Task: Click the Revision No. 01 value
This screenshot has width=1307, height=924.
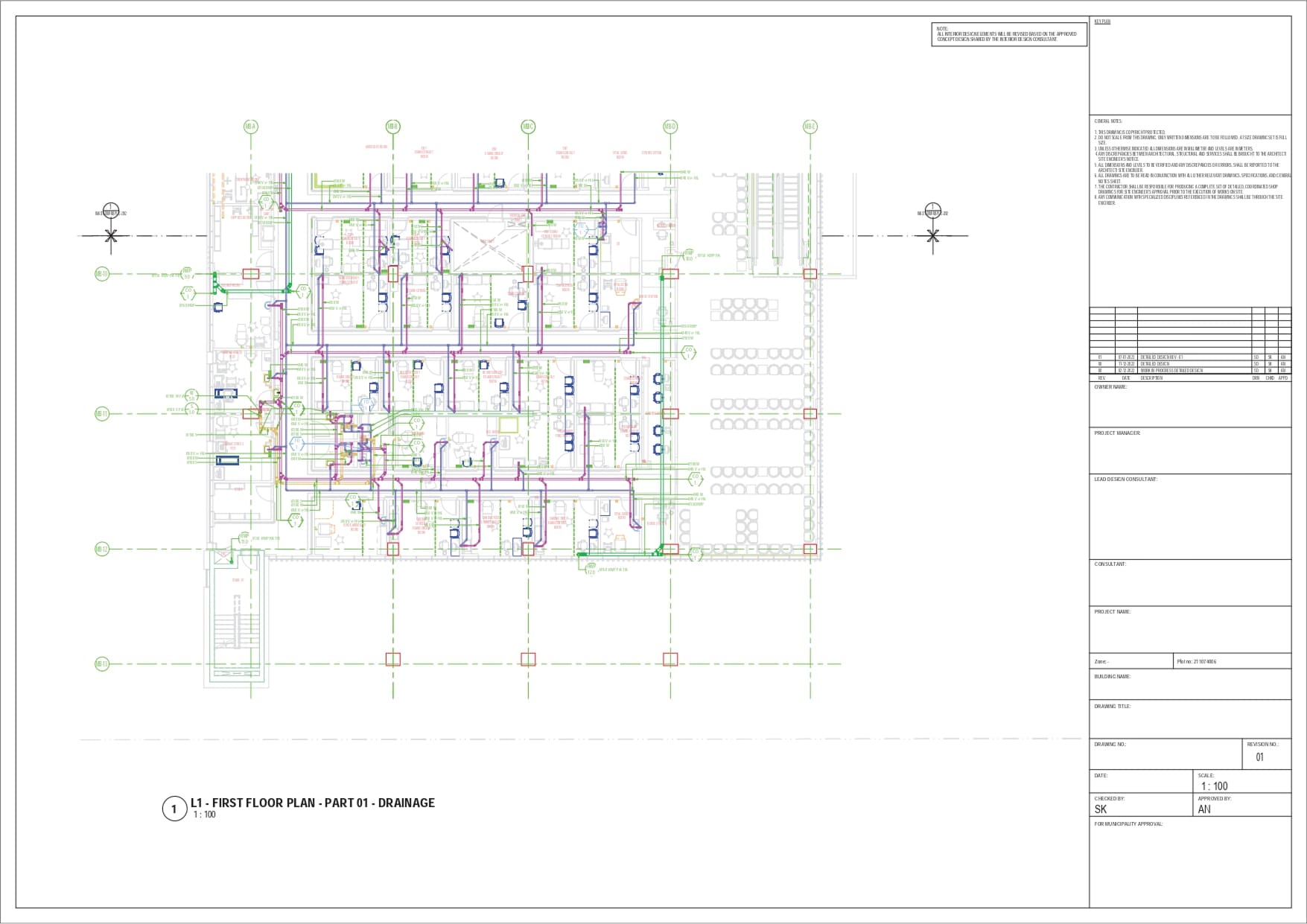Action: [1260, 757]
